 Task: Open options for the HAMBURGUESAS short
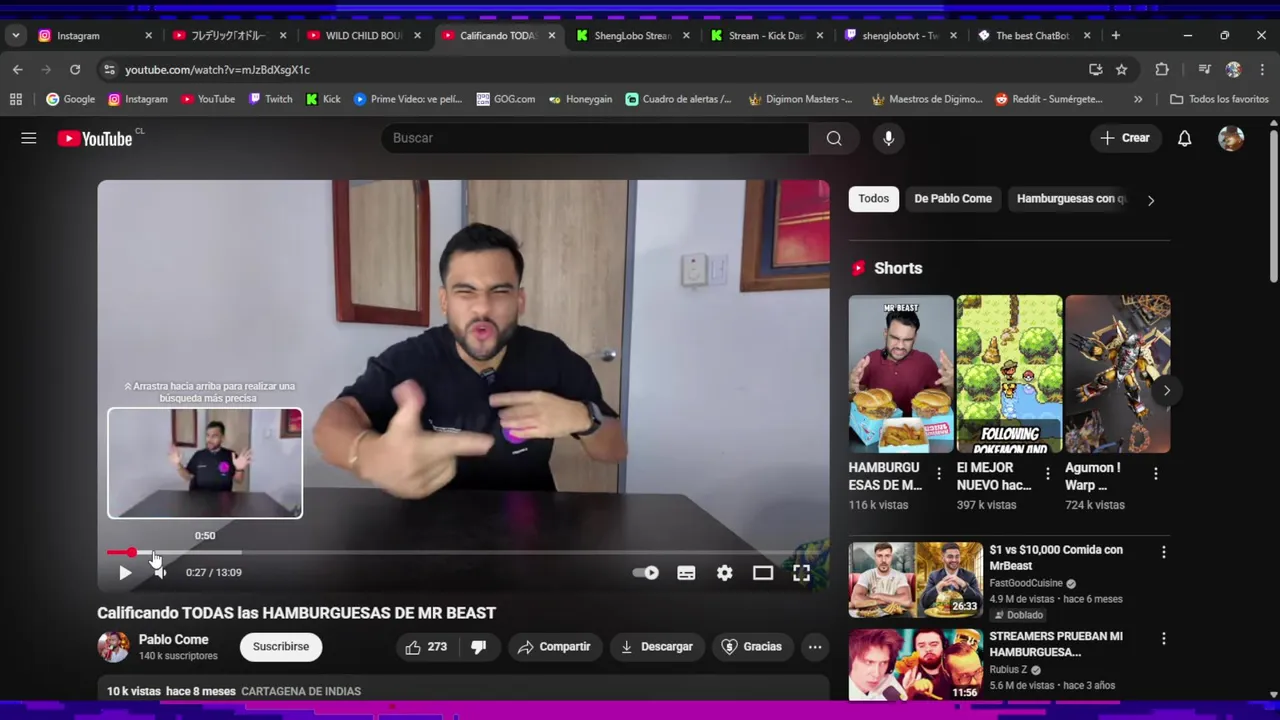(938, 474)
